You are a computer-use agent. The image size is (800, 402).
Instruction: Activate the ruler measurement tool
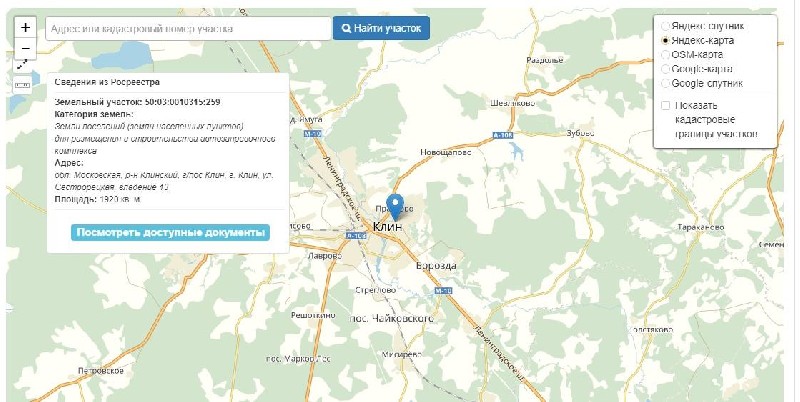(23, 84)
